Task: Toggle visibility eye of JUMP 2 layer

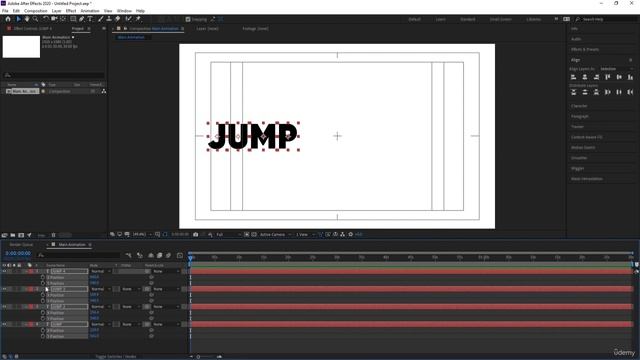Action: (4, 307)
